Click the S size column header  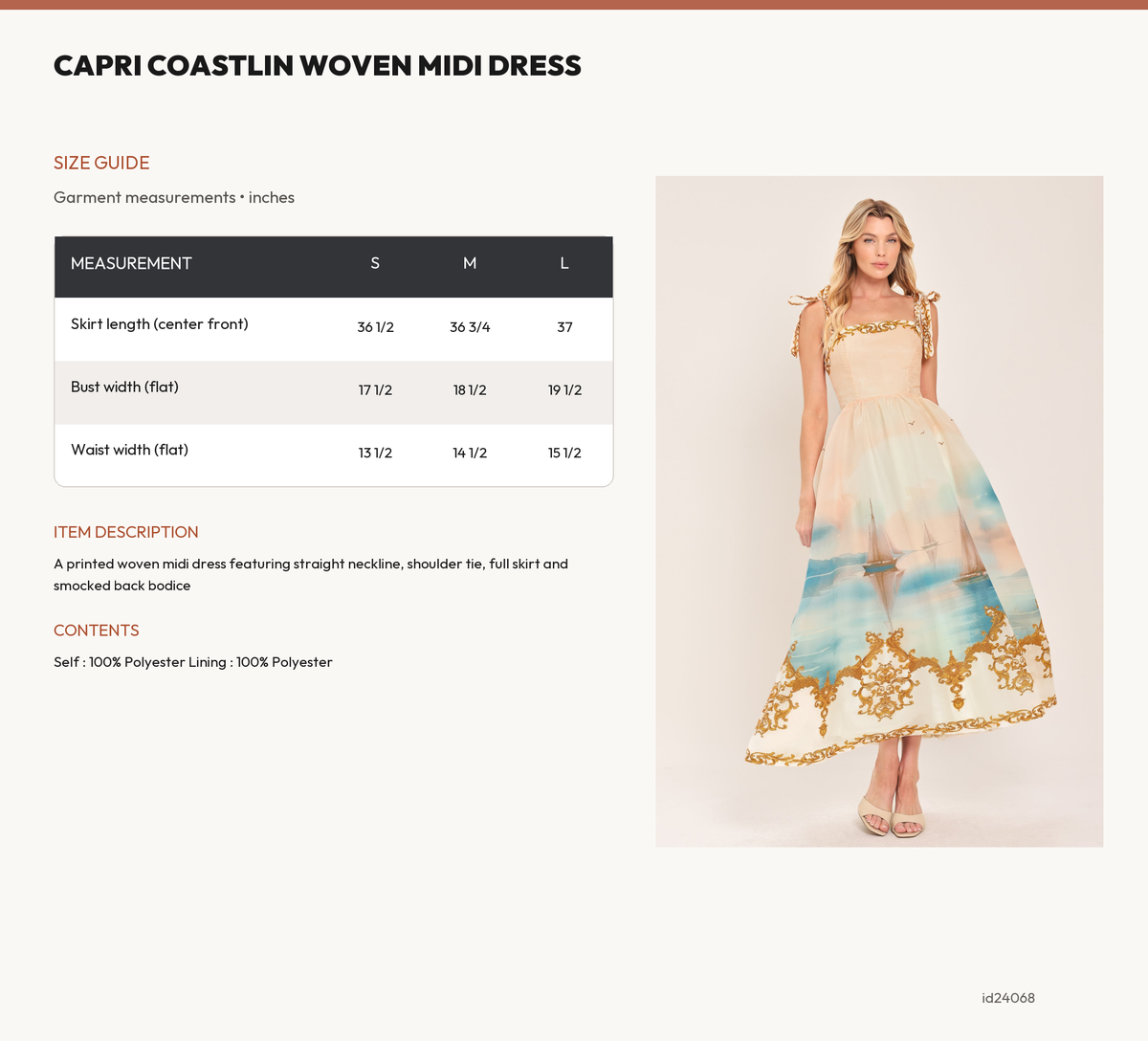pyautogui.click(x=375, y=263)
